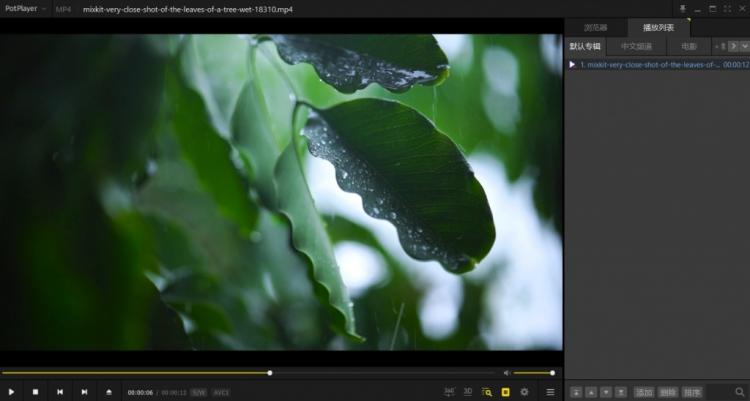Open the hamburger menu in control bar
Screen dimensions: 750x401
(x=549, y=392)
